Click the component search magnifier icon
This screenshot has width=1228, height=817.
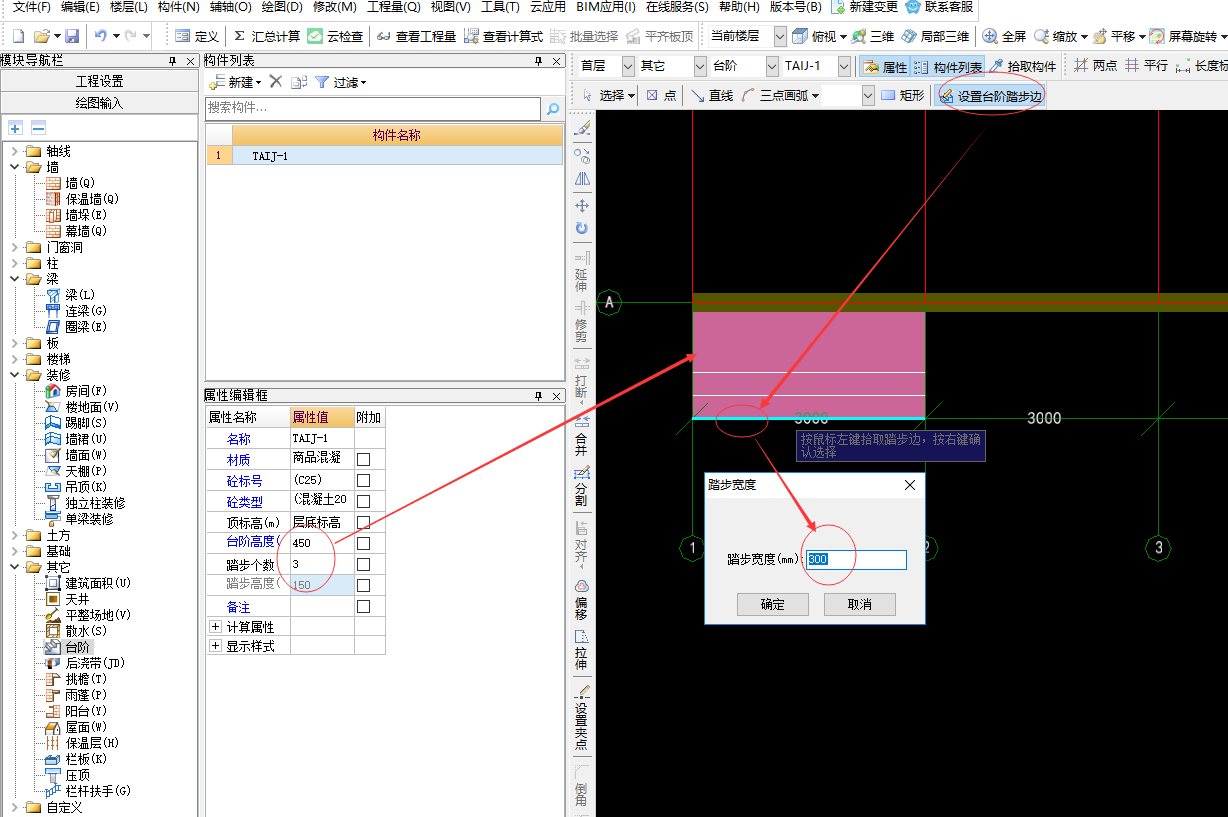point(551,108)
